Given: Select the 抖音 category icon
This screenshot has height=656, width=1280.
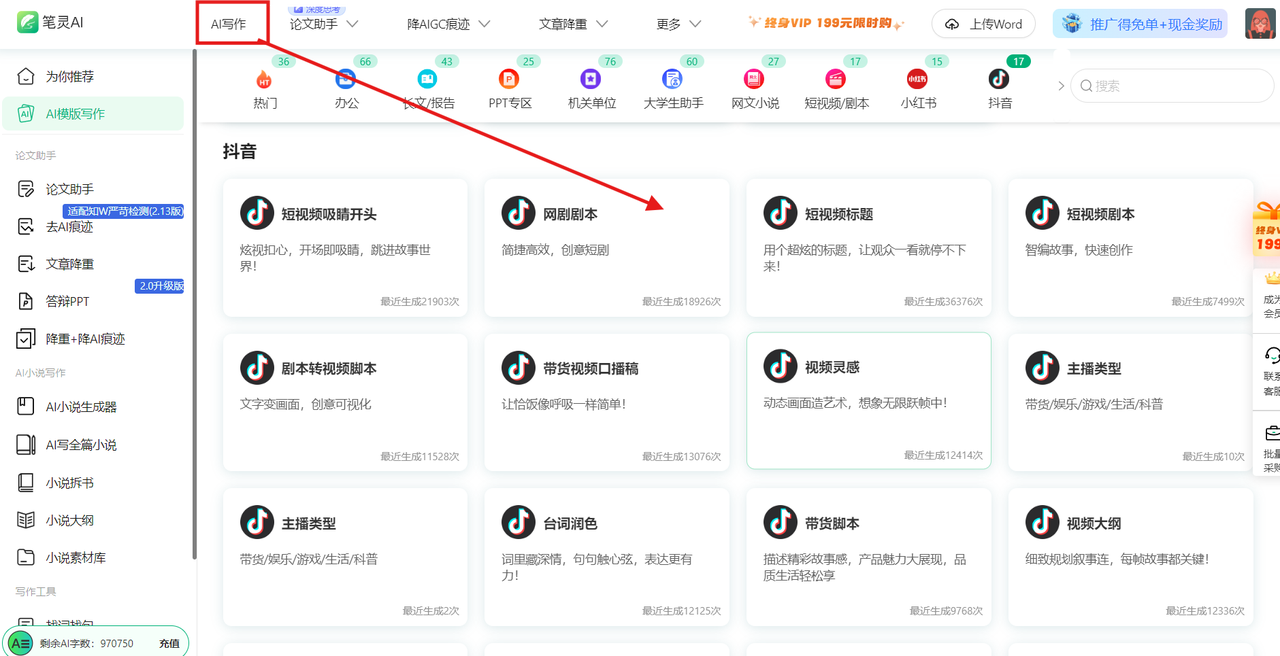Looking at the screenshot, I should click(999, 79).
